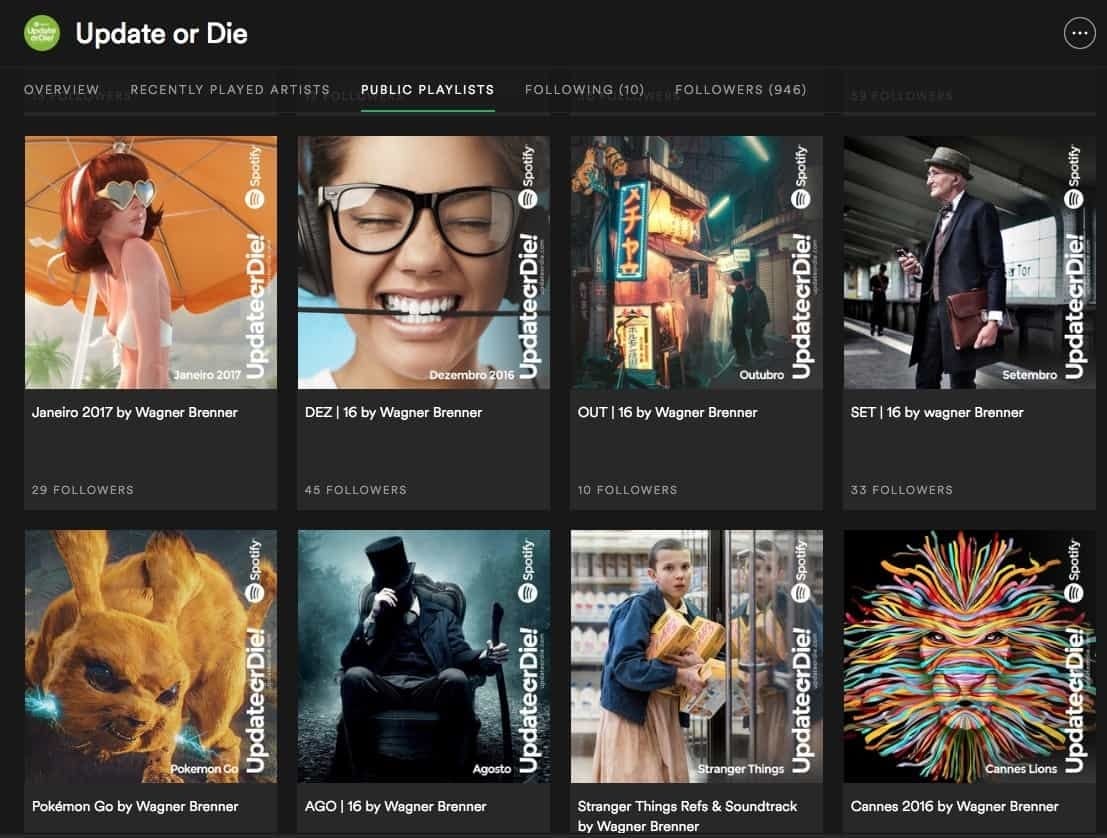Screen dimensions: 1107x838
Task: Click the Update or Die profile avatar
Action: coord(42,33)
